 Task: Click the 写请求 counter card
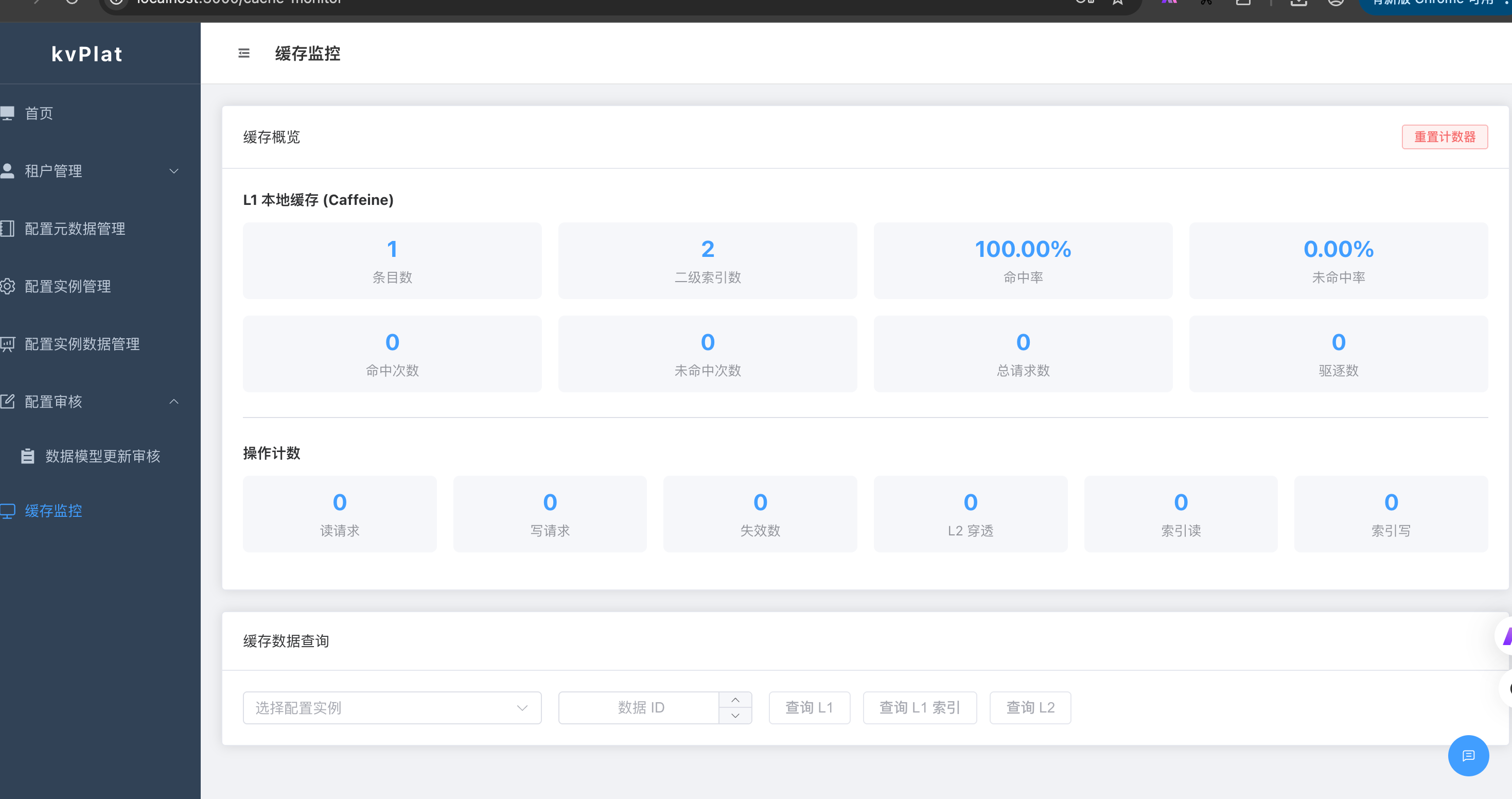point(550,514)
